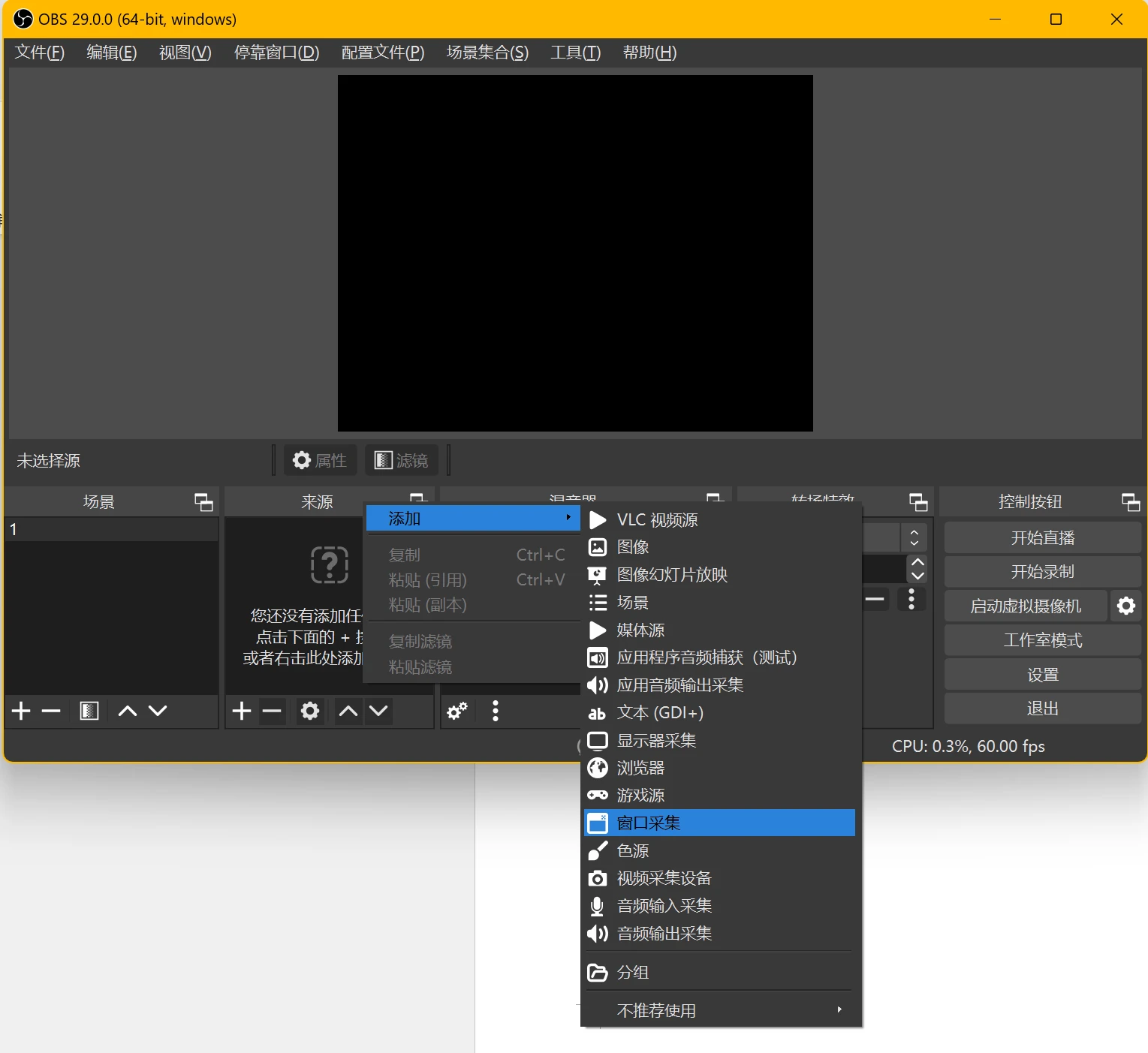Move source up with the arrow icon
1148x1053 pixels.
tap(348, 711)
